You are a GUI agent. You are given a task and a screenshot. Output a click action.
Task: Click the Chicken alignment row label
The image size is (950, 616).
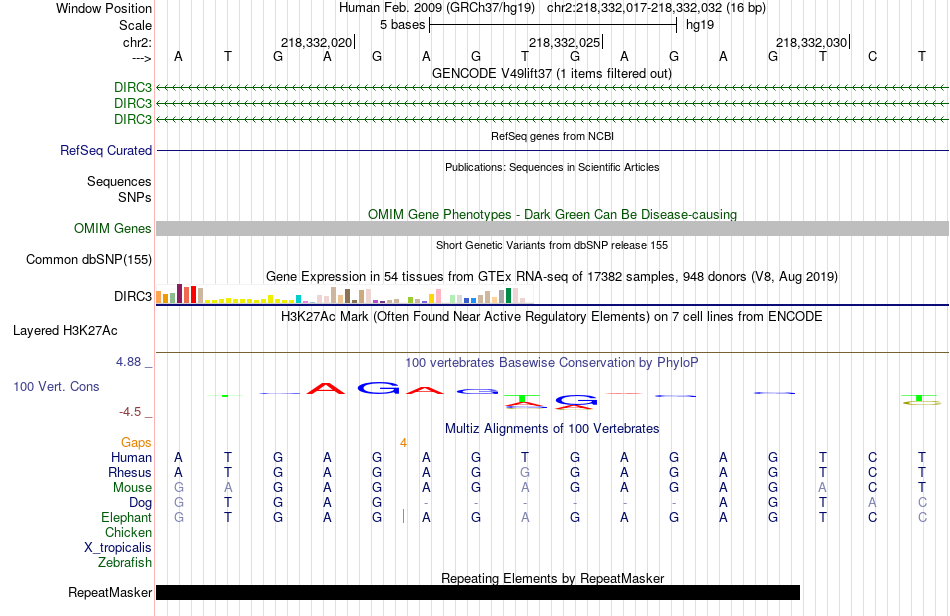[128, 532]
